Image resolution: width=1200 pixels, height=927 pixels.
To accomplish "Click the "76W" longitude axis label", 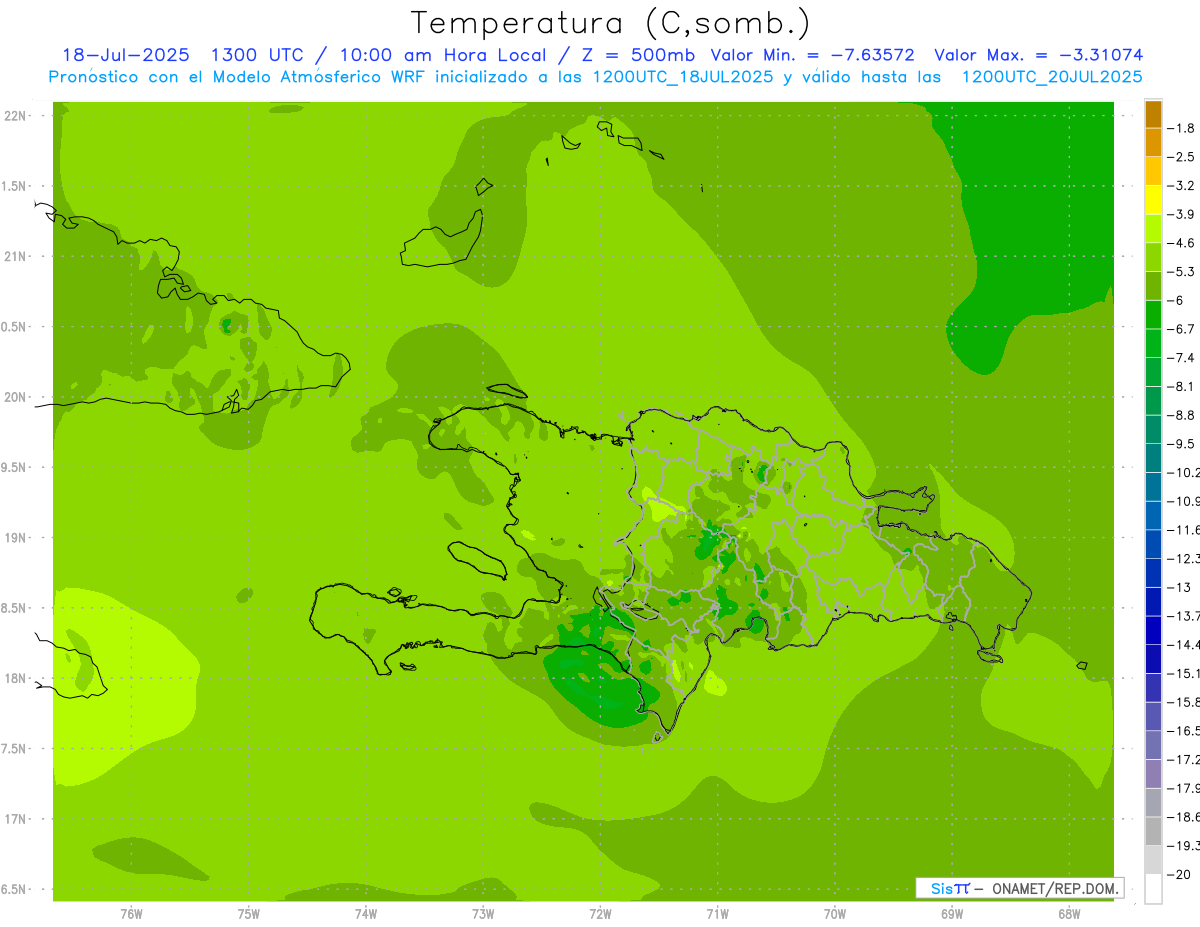I will [x=131, y=914].
